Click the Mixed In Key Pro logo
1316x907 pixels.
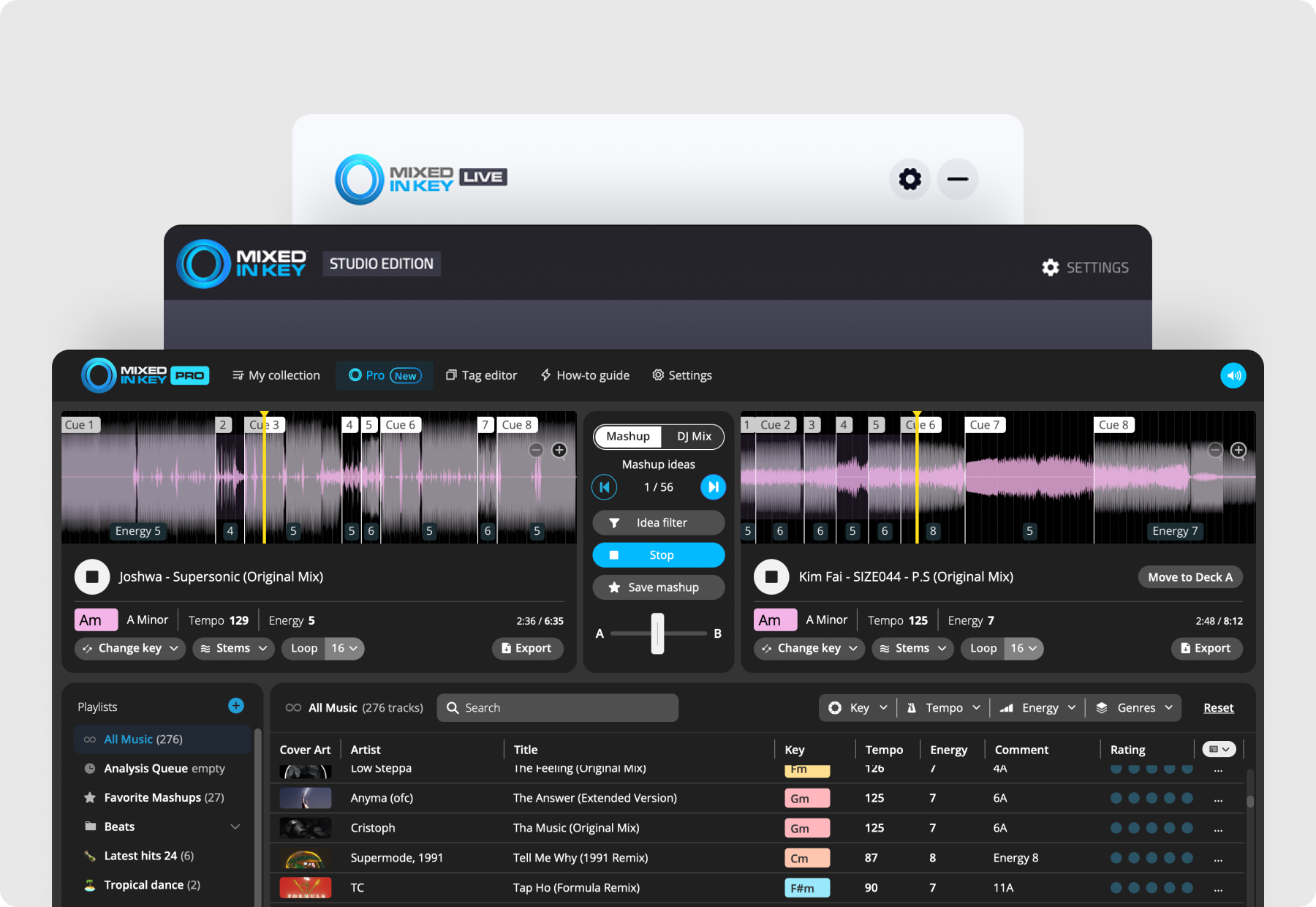pyautogui.click(x=145, y=375)
